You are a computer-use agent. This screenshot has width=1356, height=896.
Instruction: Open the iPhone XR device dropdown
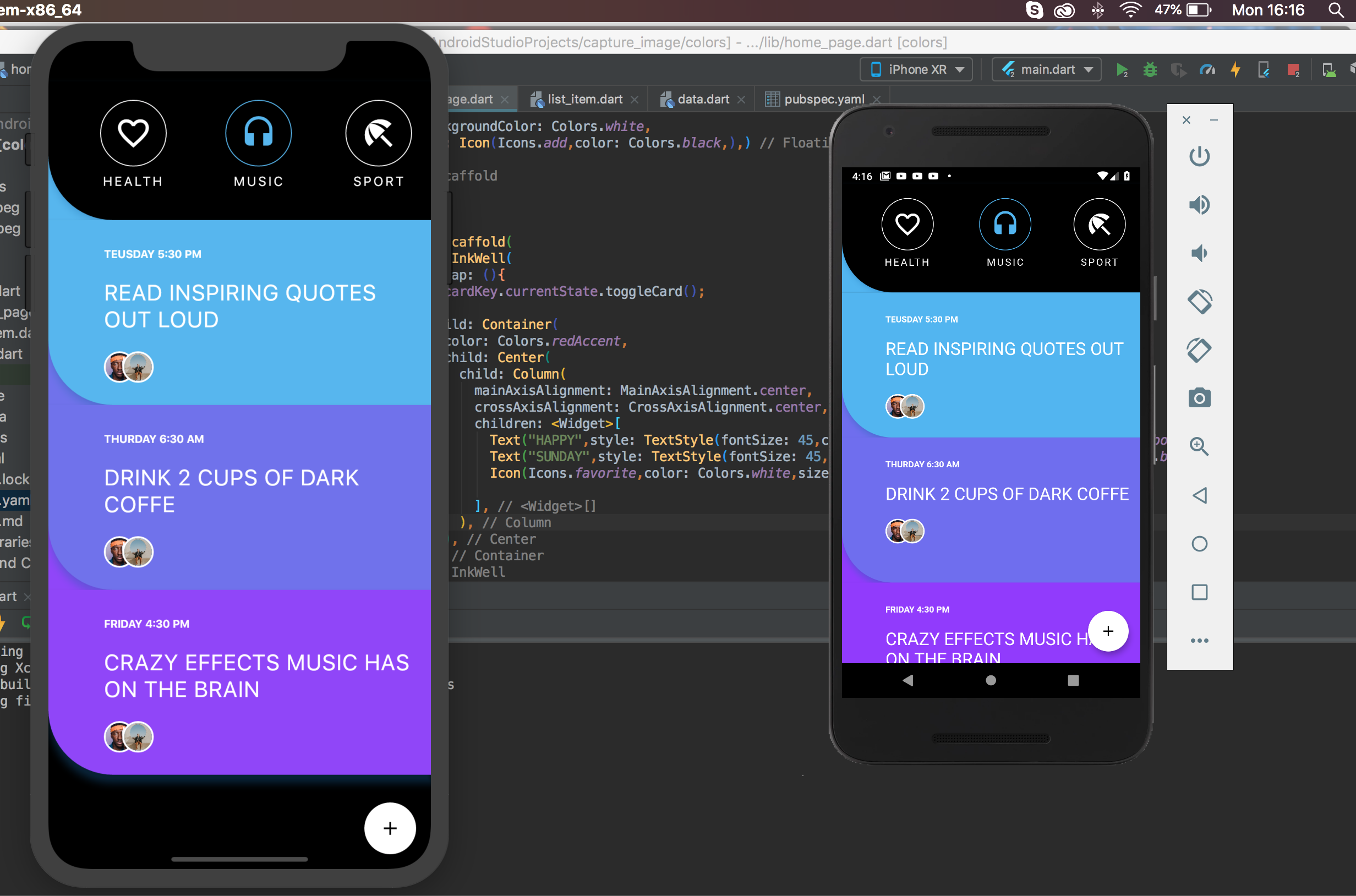(x=917, y=70)
